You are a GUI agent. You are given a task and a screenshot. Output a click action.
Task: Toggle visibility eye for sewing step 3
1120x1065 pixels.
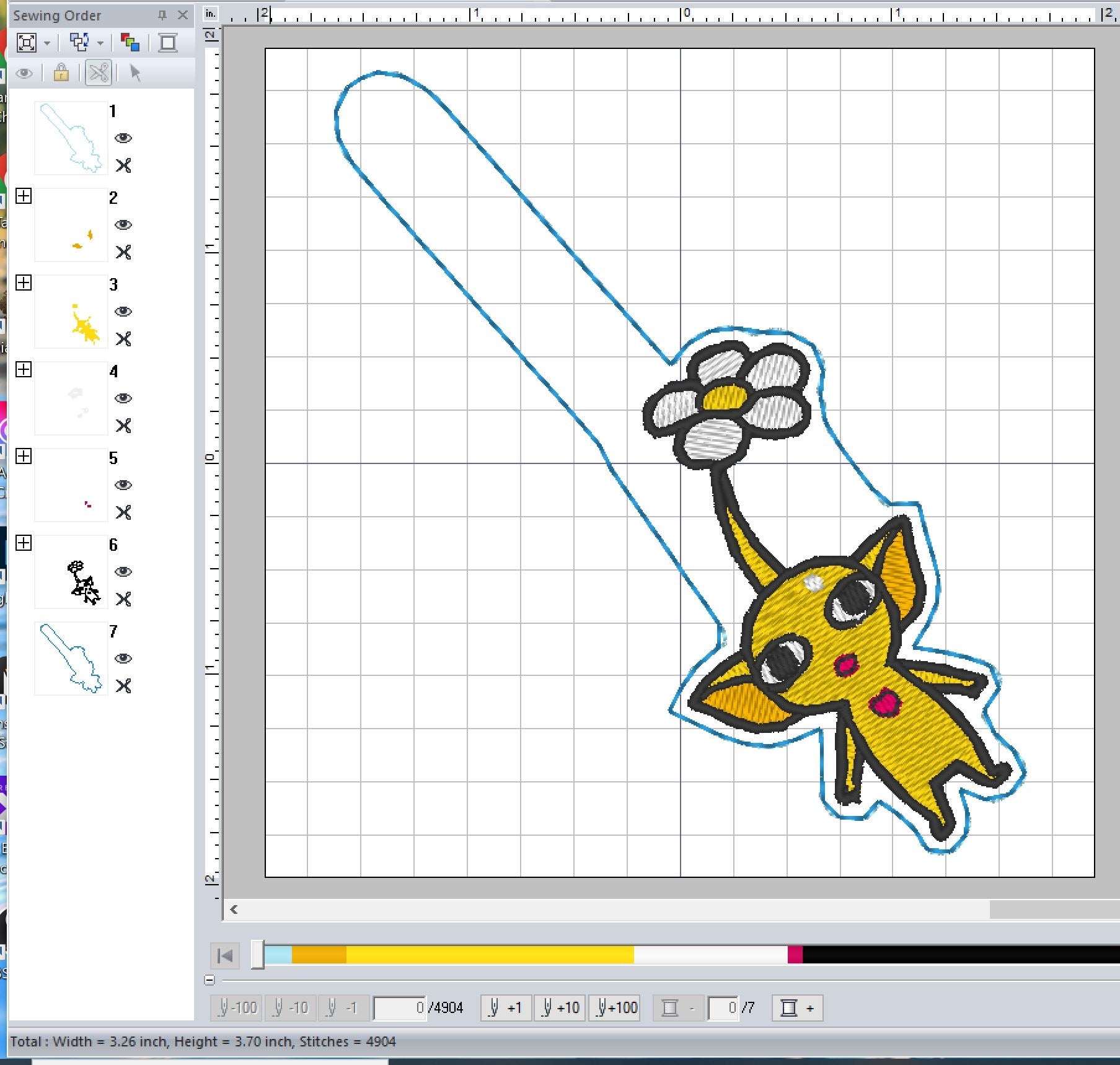(x=123, y=312)
